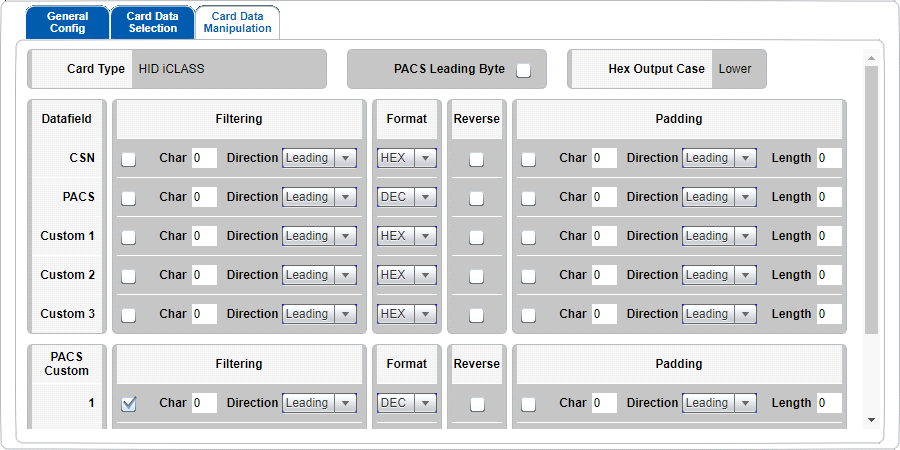
Task: Select the Card Data Manipulation tab
Action: 237,22
